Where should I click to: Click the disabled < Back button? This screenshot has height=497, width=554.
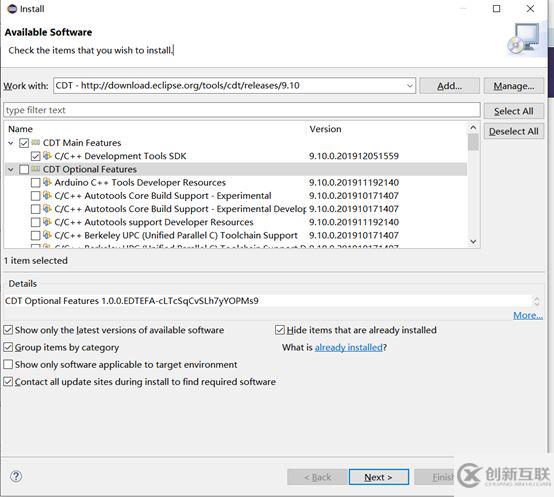[317, 477]
